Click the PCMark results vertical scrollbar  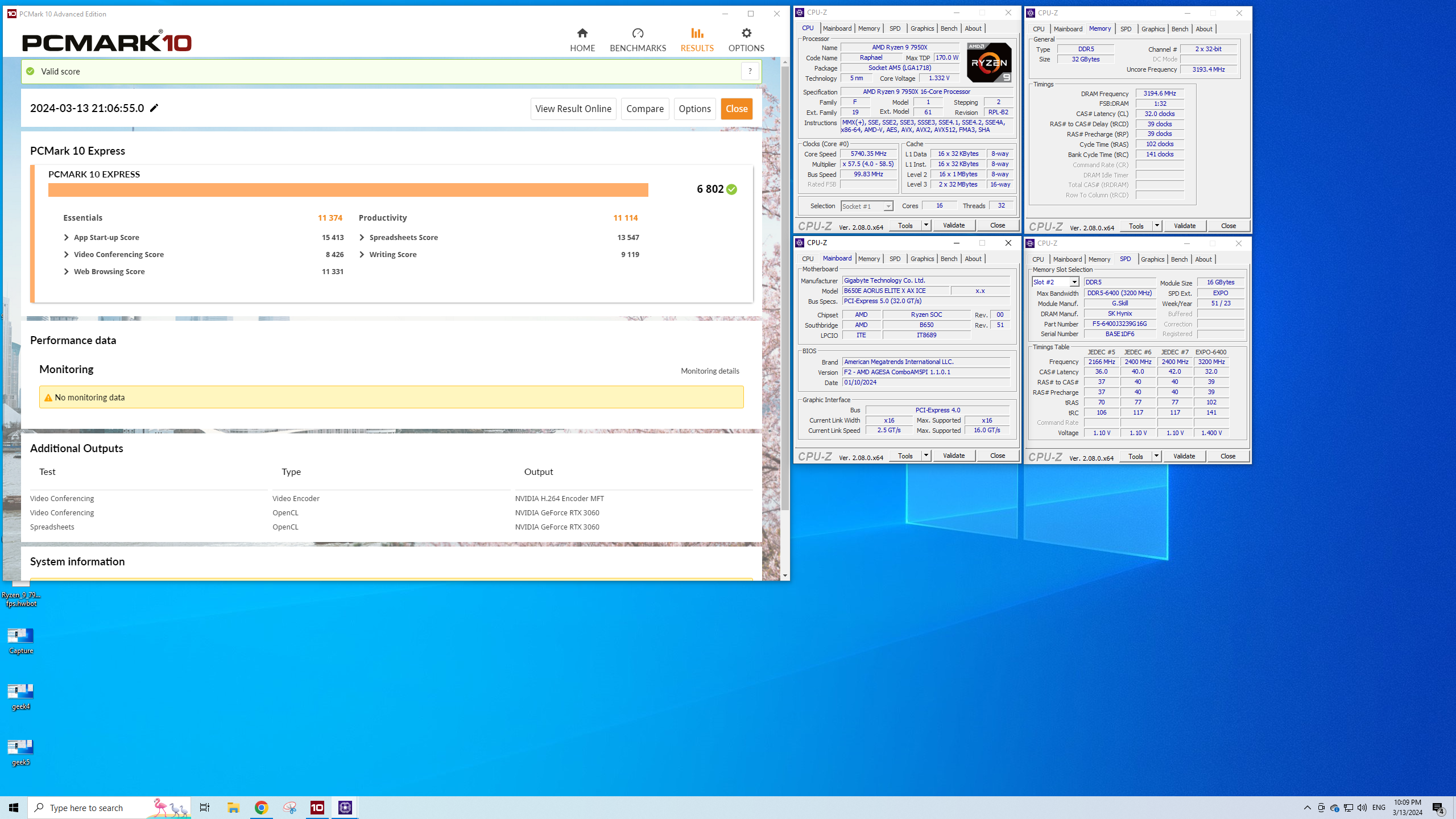(785, 288)
